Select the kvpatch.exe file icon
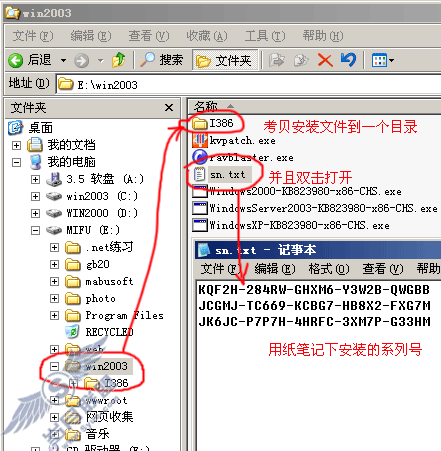The height and width of the screenshot is (451, 441). pos(200,140)
